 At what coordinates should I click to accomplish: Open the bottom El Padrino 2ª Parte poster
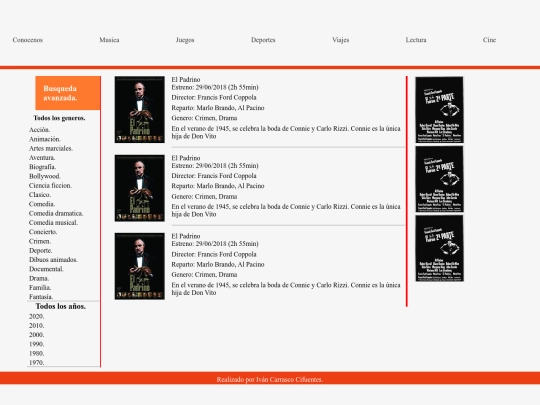(439, 248)
